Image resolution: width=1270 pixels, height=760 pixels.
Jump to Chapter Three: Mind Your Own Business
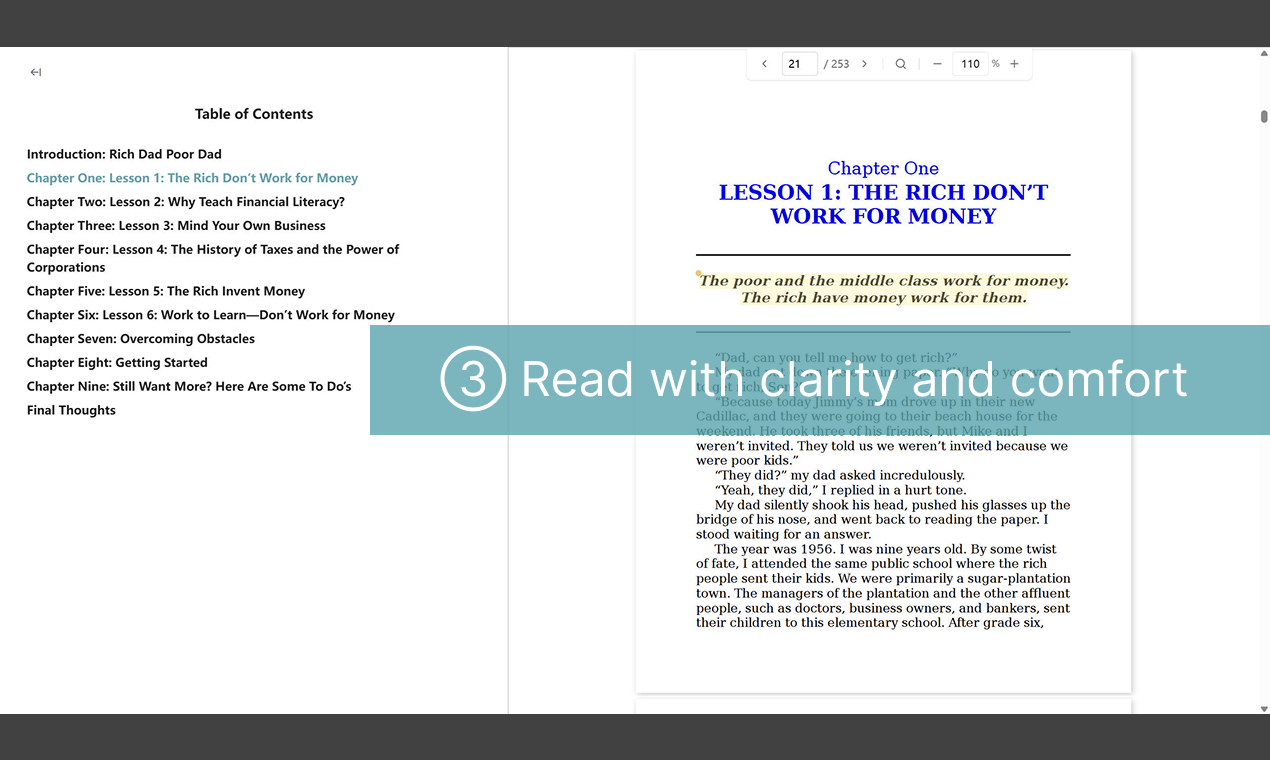(x=176, y=226)
